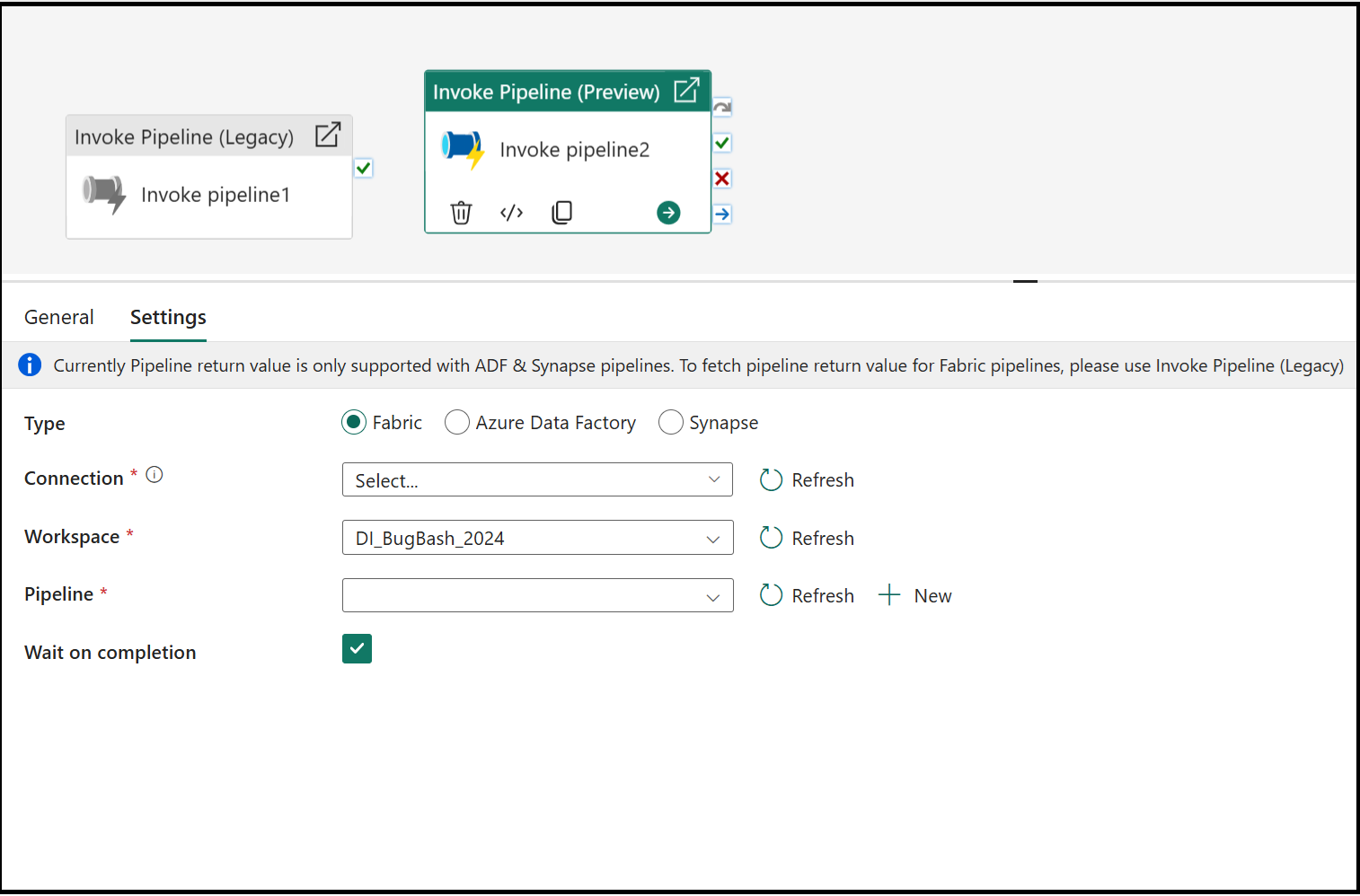Click On completion blue arrow connector
This screenshot has height=896, width=1360.
tap(722, 214)
